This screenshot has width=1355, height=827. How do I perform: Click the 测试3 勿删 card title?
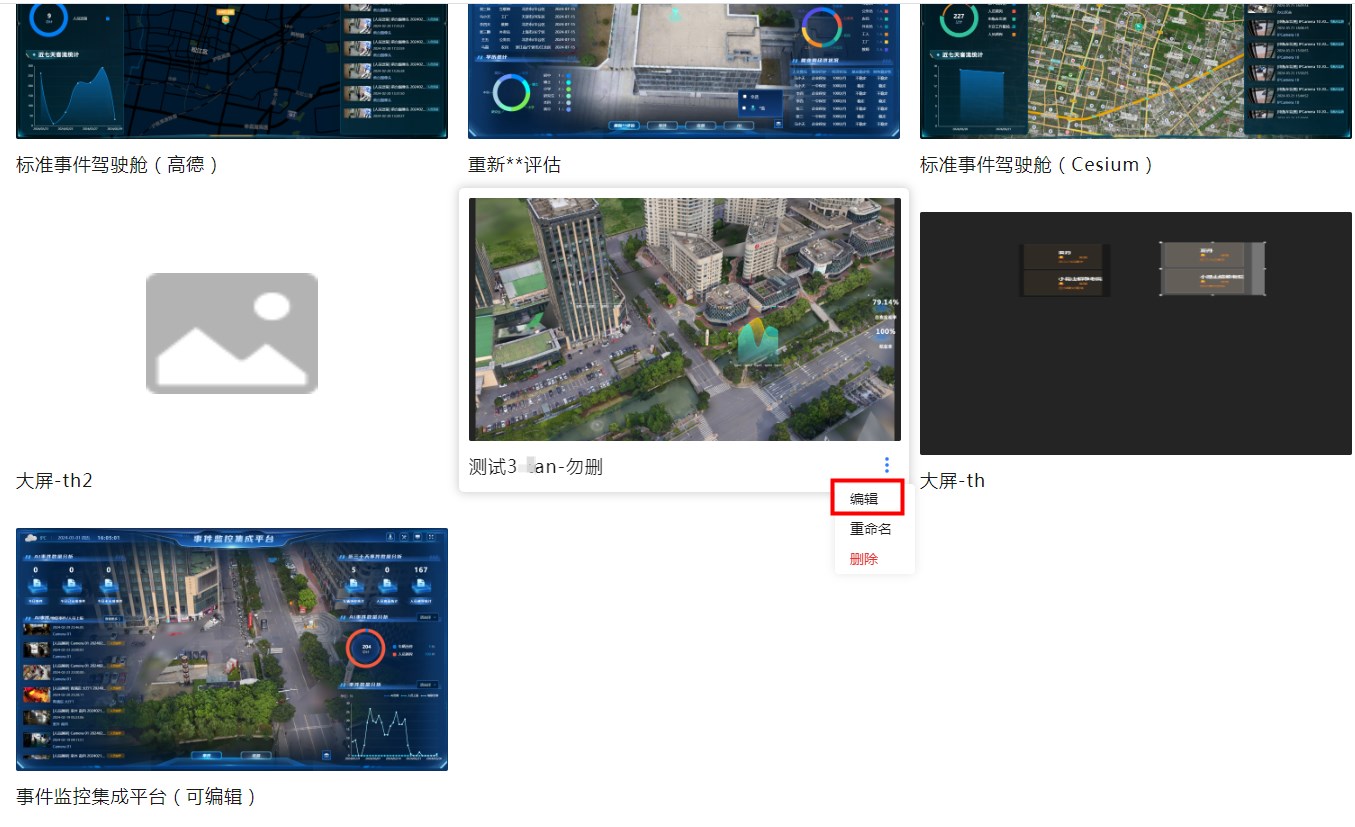[536, 467]
